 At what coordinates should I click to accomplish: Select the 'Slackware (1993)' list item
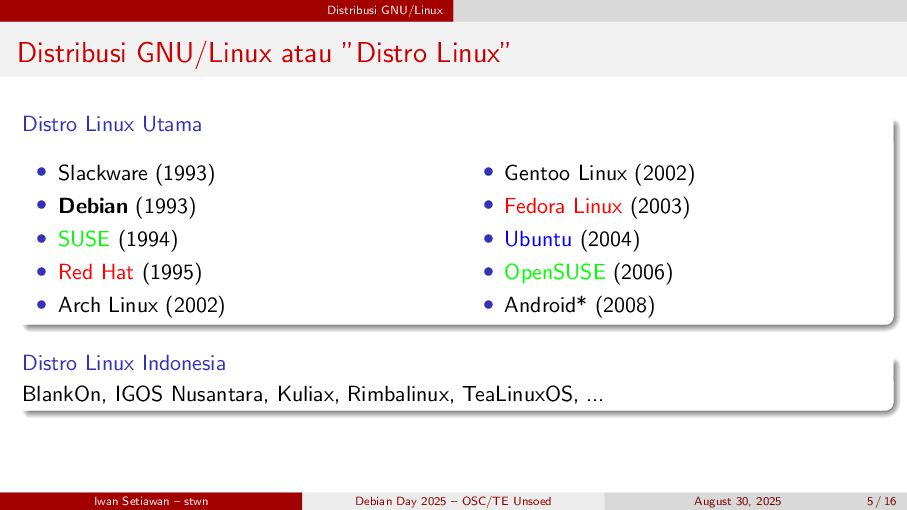click(x=137, y=173)
